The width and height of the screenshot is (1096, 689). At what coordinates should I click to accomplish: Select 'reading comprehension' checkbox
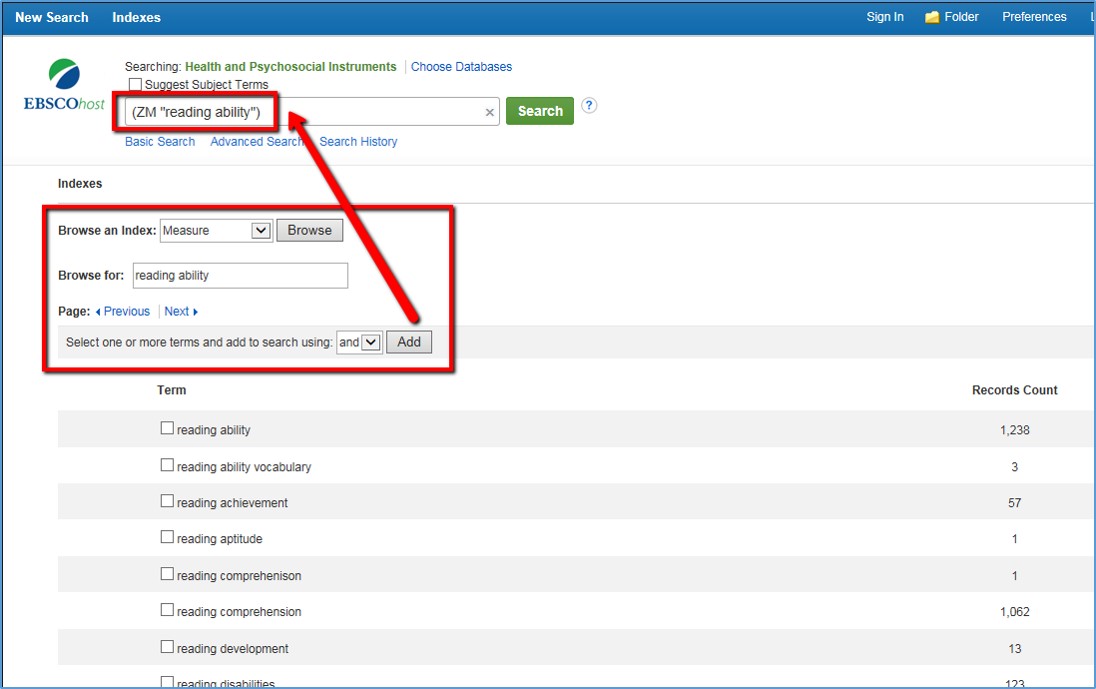pos(167,610)
